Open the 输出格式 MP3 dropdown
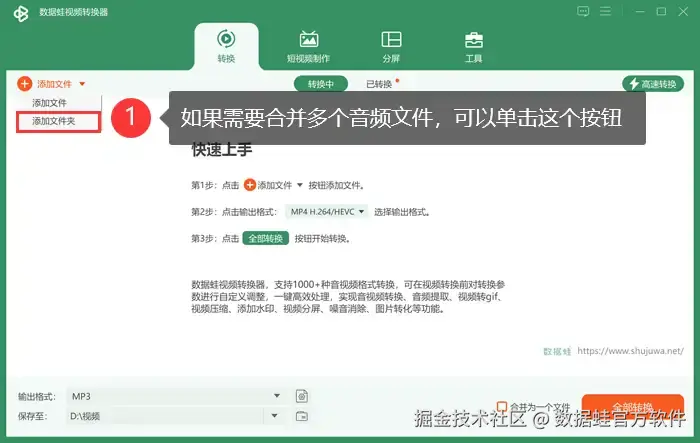700x443 pixels. coord(176,396)
